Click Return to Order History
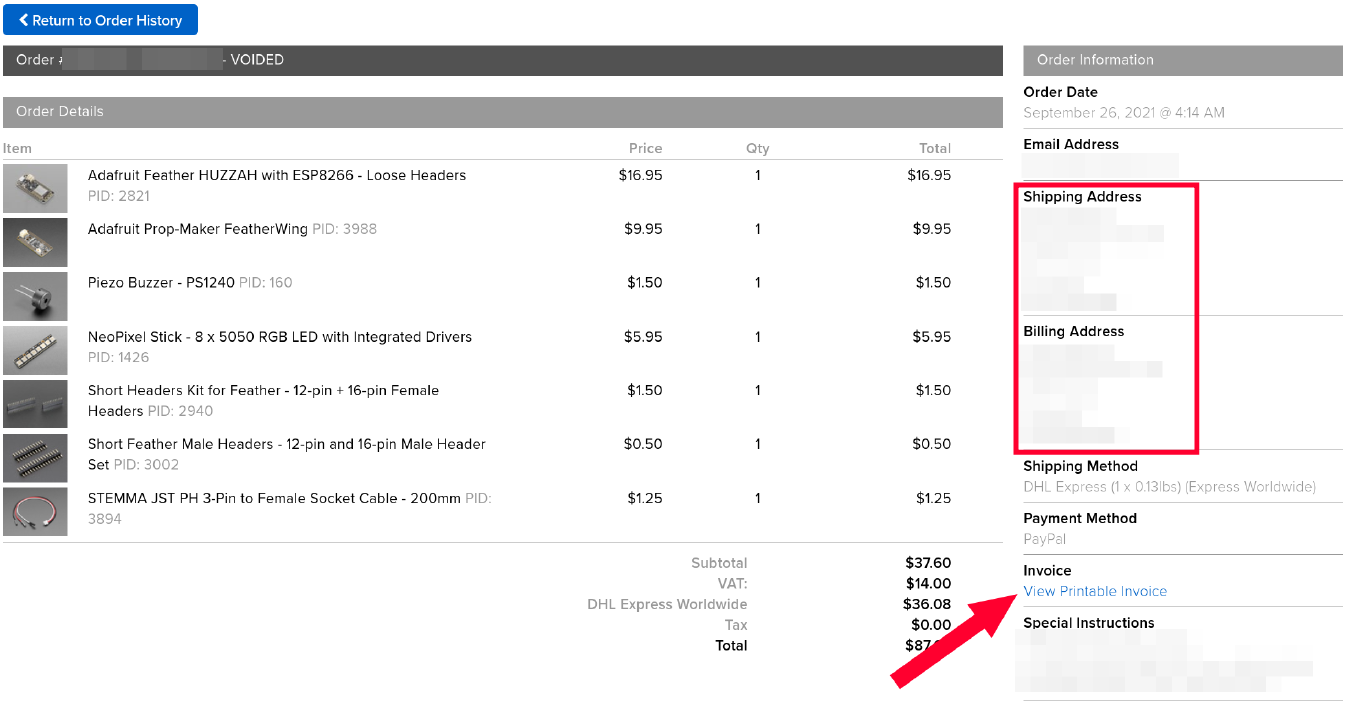Screen dimensions: 1366x715 tap(100, 19)
